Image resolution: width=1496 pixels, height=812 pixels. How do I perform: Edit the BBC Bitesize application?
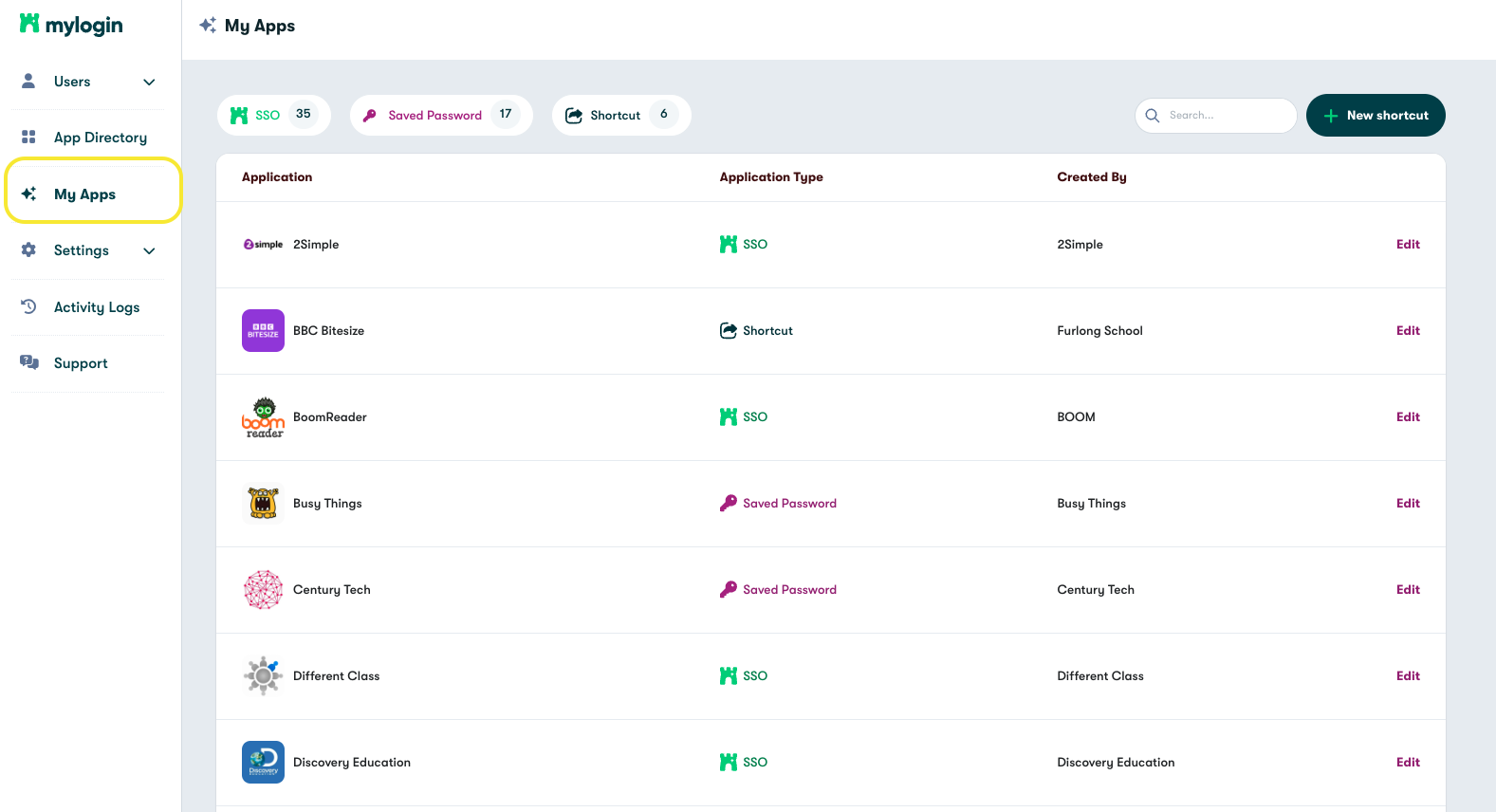pos(1408,330)
